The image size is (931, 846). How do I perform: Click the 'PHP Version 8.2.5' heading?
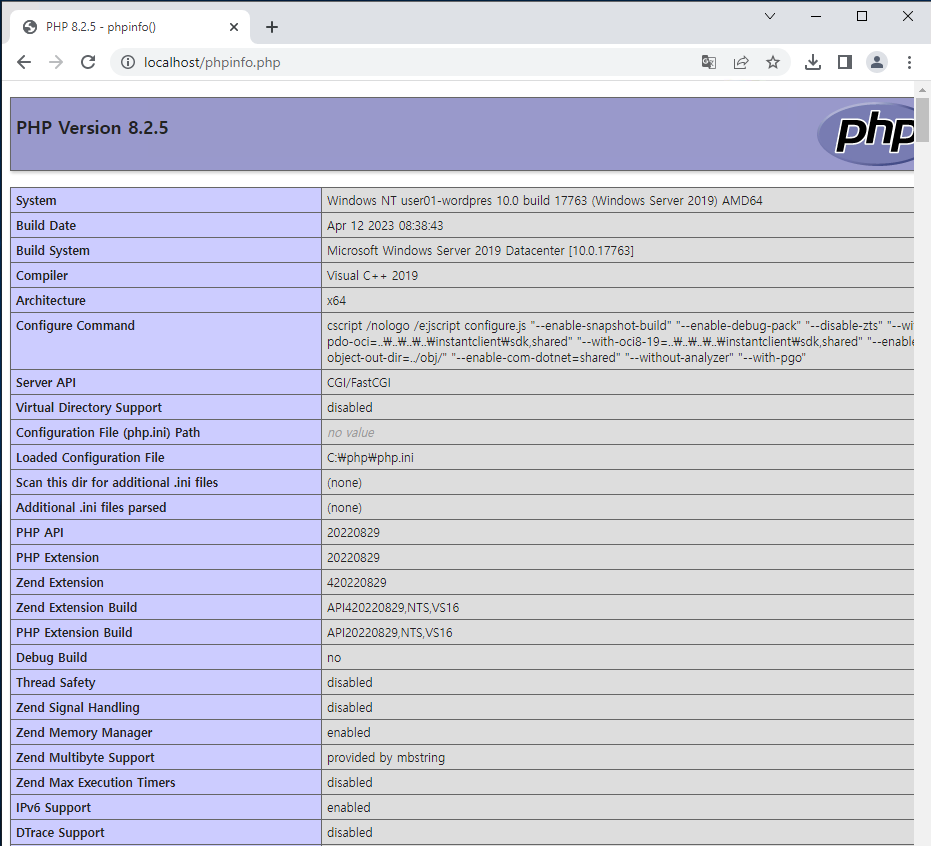pos(92,128)
